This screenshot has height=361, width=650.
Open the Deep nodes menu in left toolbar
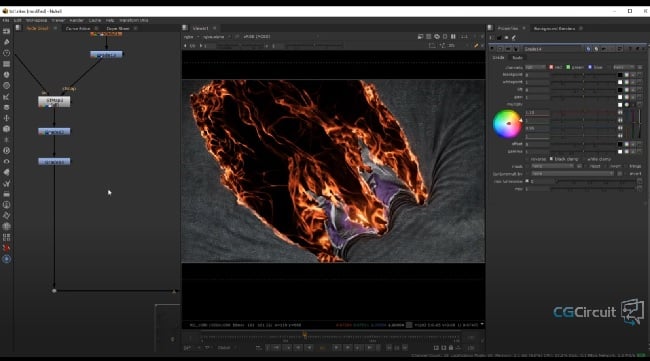tap(6, 150)
